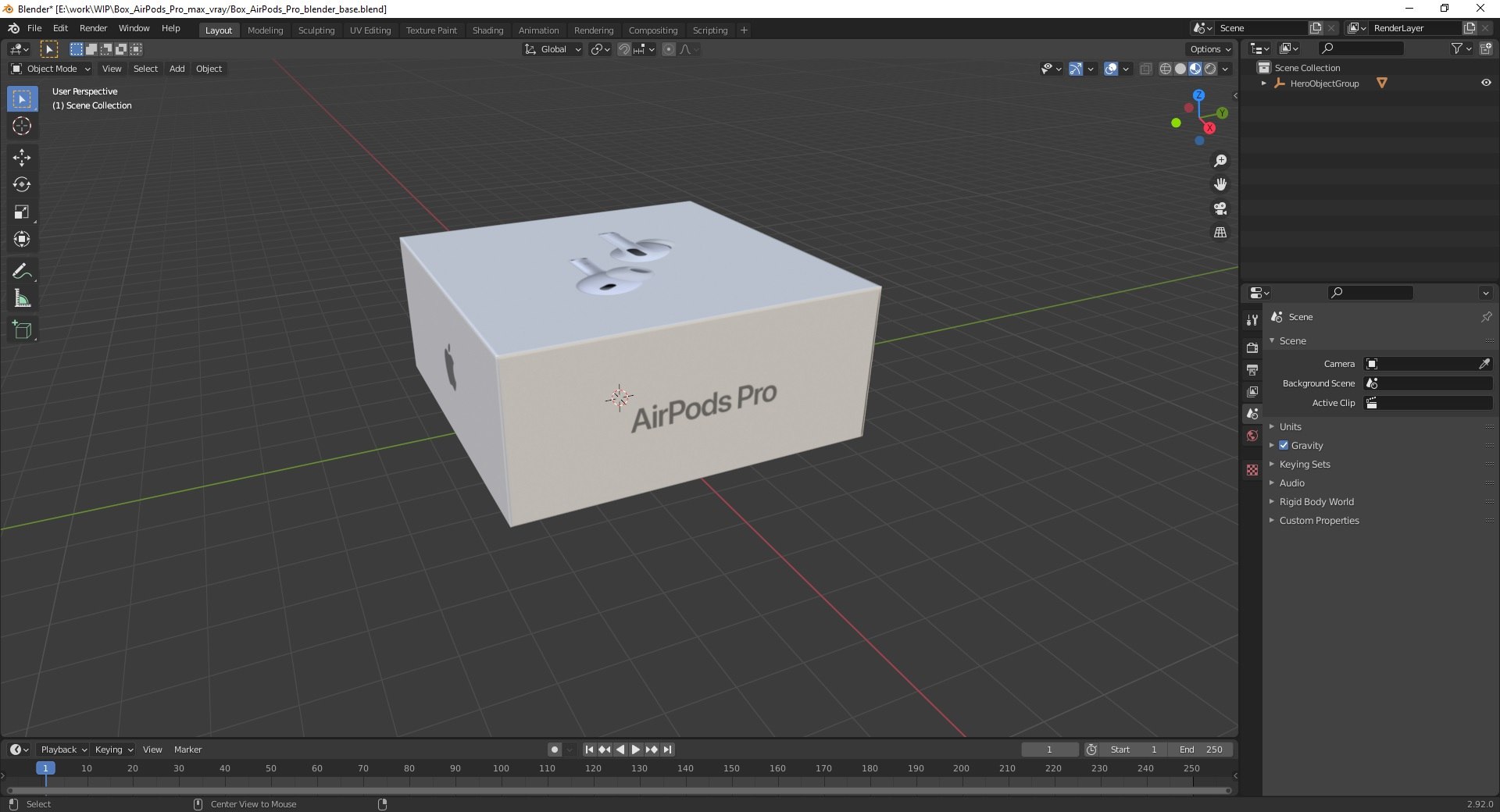The image size is (1500, 812).
Task: Pick the Scale tool
Action: point(22,212)
